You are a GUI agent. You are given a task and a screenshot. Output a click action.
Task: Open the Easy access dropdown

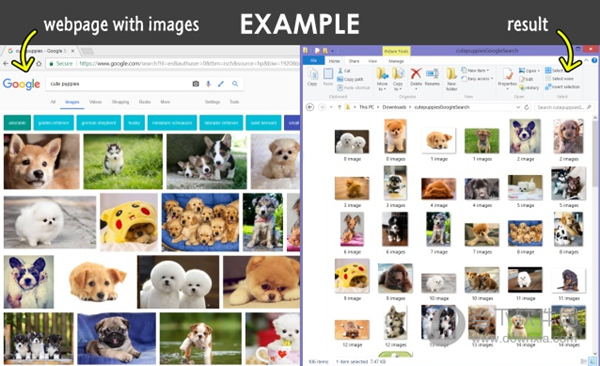point(477,79)
